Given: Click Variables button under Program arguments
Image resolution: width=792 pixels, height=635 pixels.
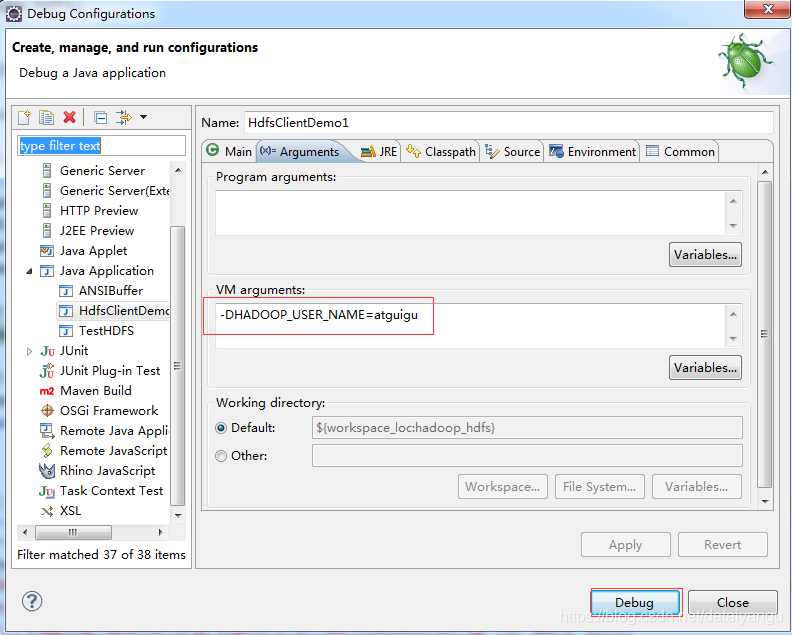Looking at the screenshot, I should click(x=705, y=255).
